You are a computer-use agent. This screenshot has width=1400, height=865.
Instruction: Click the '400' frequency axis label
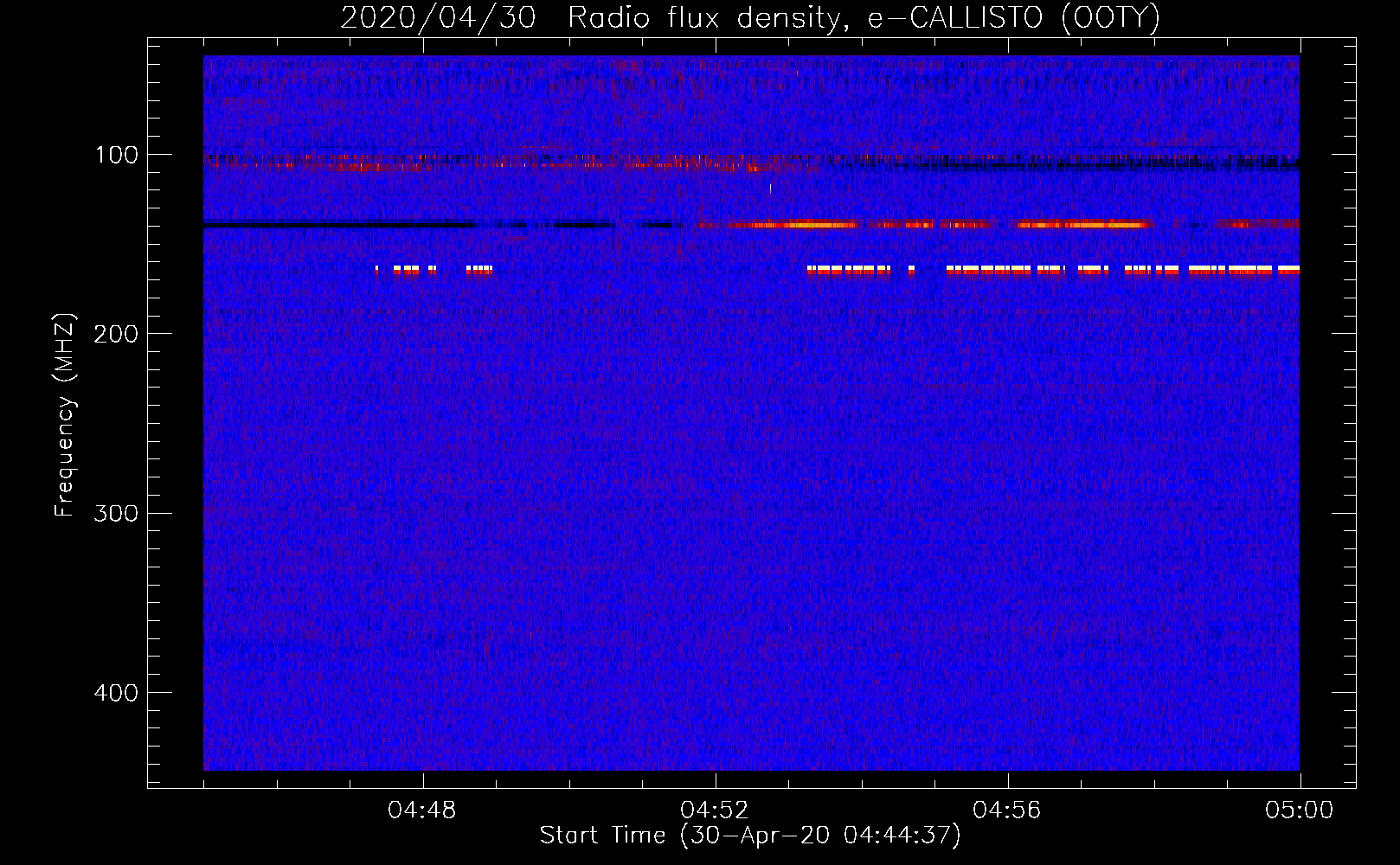[x=116, y=694]
